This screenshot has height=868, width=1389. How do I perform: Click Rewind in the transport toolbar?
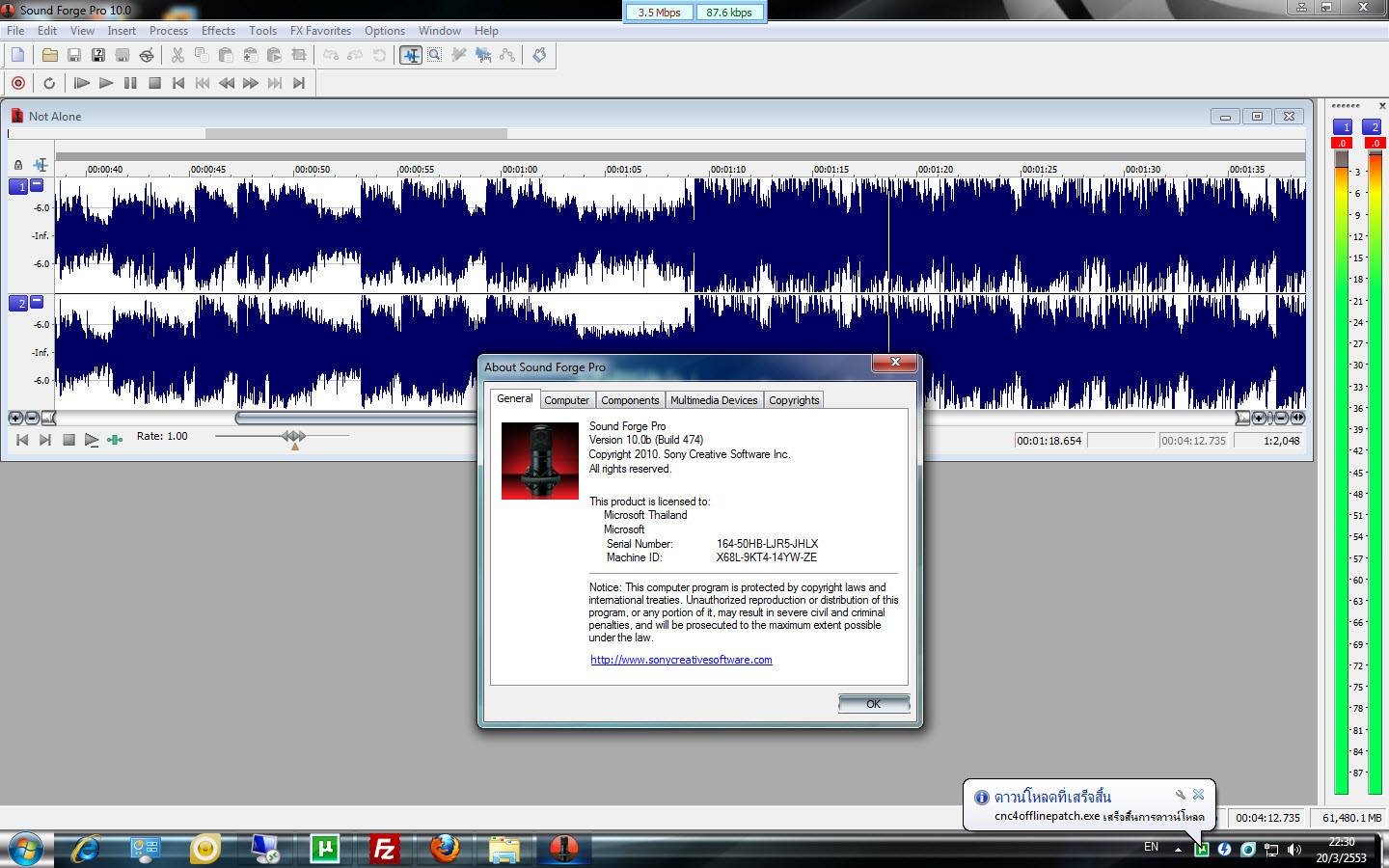click(x=227, y=83)
